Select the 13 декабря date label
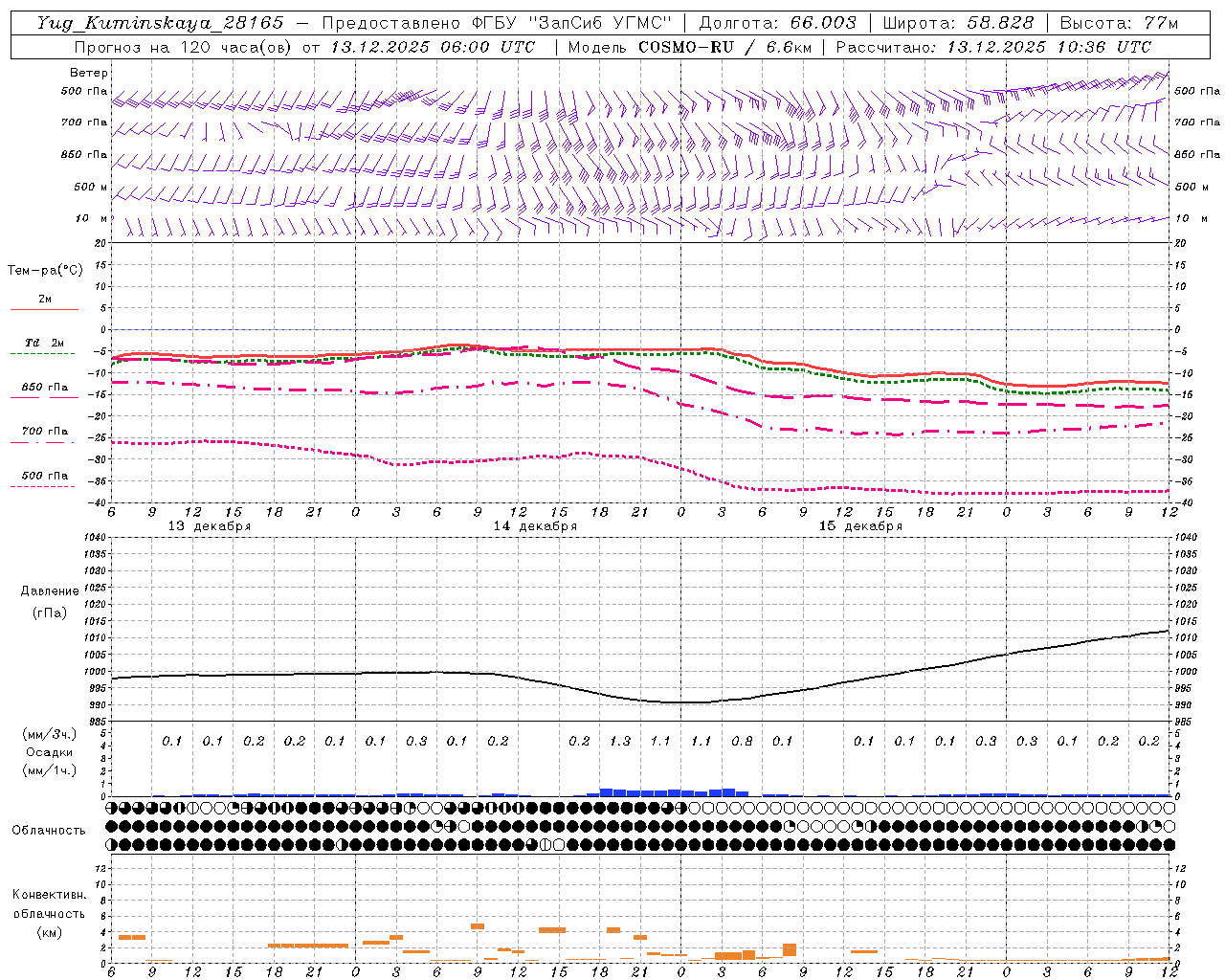The width and height of the screenshot is (1225, 980). pyautogui.click(x=210, y=526)
